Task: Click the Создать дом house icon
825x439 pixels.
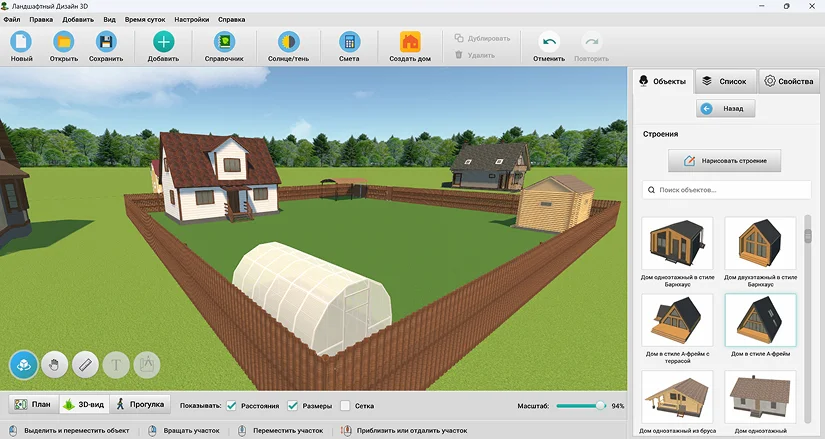Action: point(410,42)
